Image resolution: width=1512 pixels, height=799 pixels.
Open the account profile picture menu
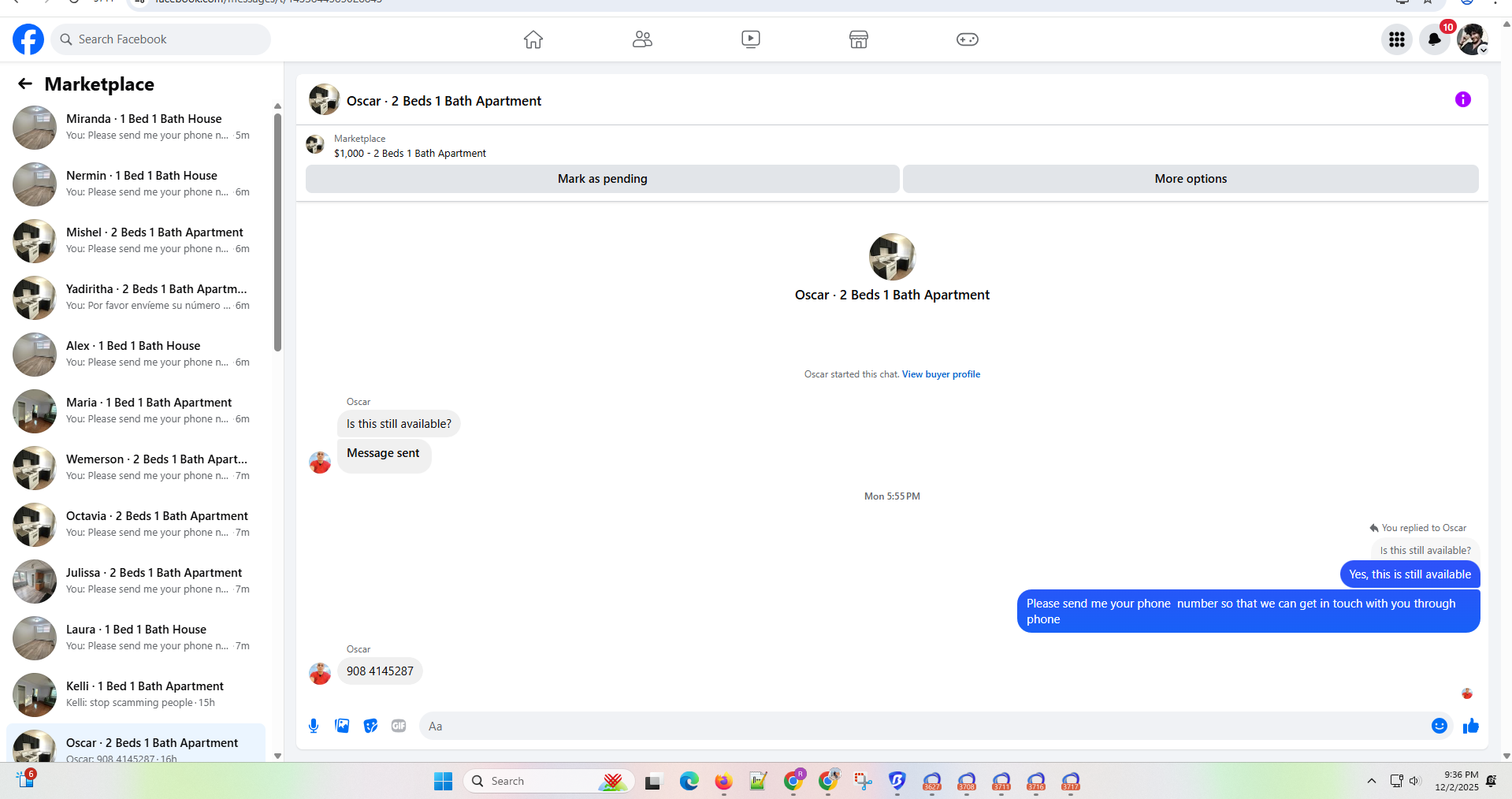tap(1472, 39)
